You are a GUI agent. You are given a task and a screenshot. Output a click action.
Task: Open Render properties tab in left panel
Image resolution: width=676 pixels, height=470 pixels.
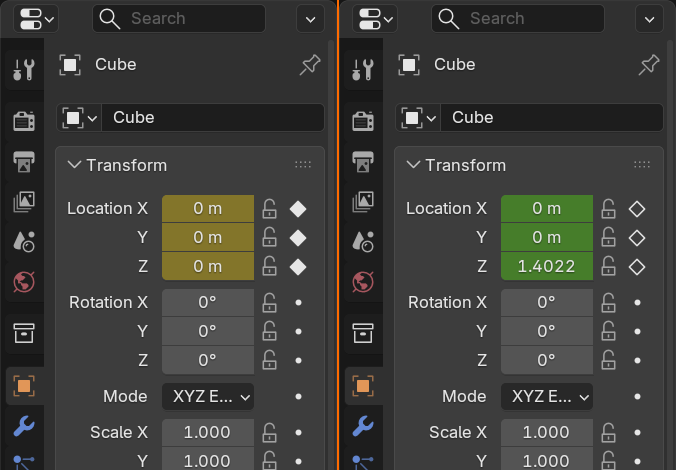pos(24,120)
